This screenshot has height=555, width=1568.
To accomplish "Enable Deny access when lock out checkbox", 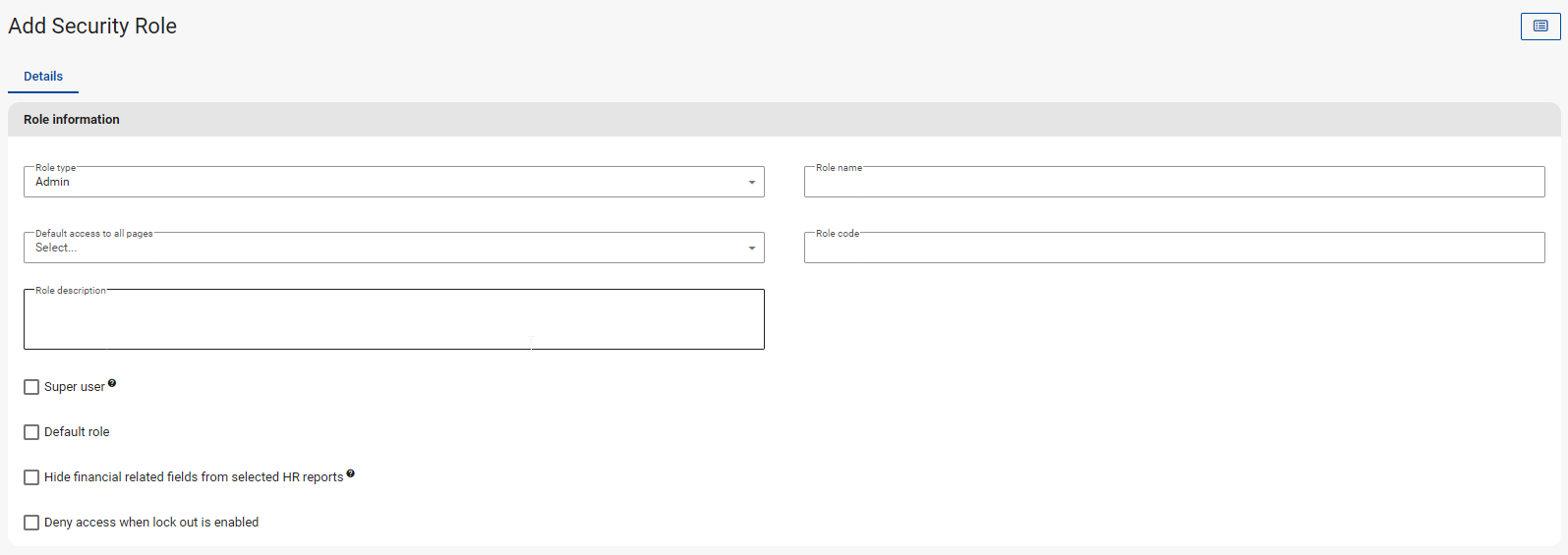I will click(x=31, y=523).
